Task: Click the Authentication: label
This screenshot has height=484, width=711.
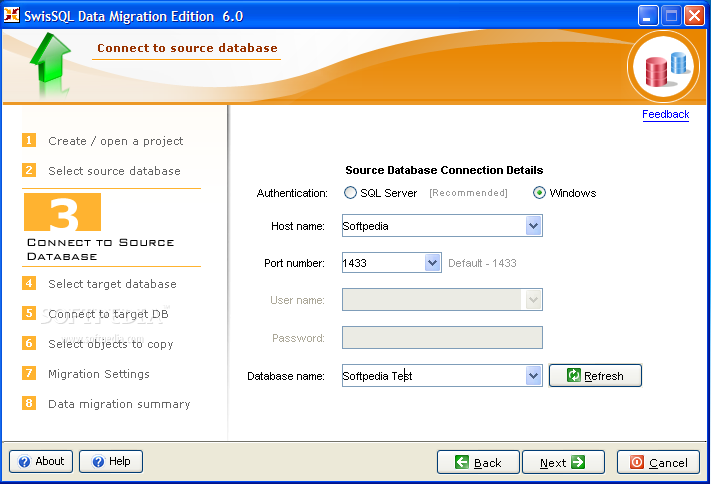Action: (292, 193)
